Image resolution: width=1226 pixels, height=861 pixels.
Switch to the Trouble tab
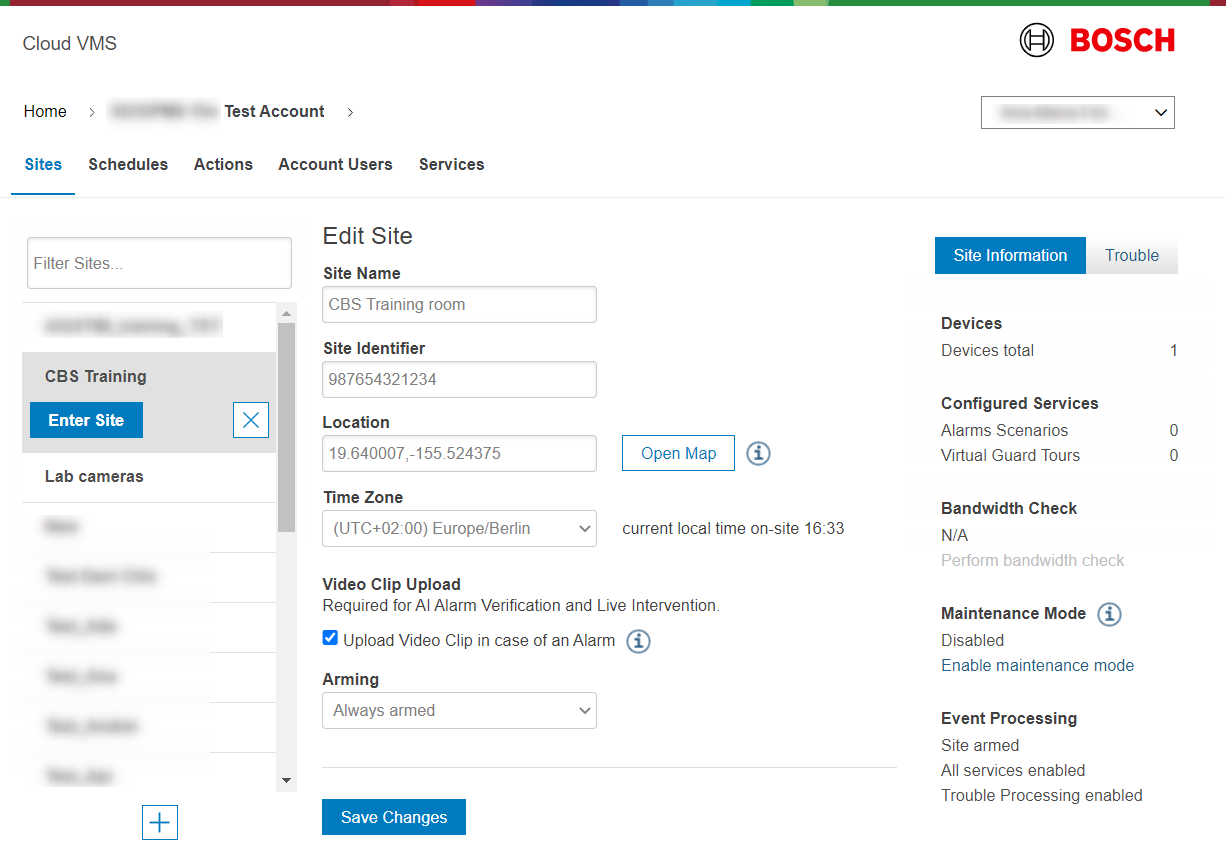(x=1131, y=256)
